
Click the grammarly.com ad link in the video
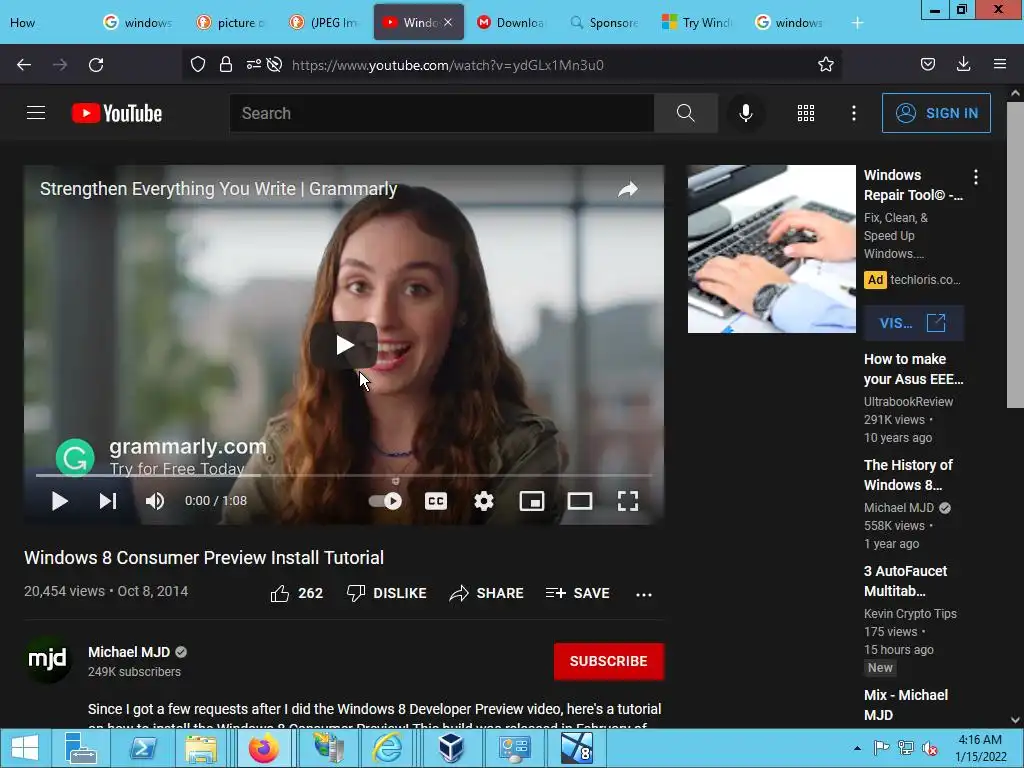click(x=187, y=446)
